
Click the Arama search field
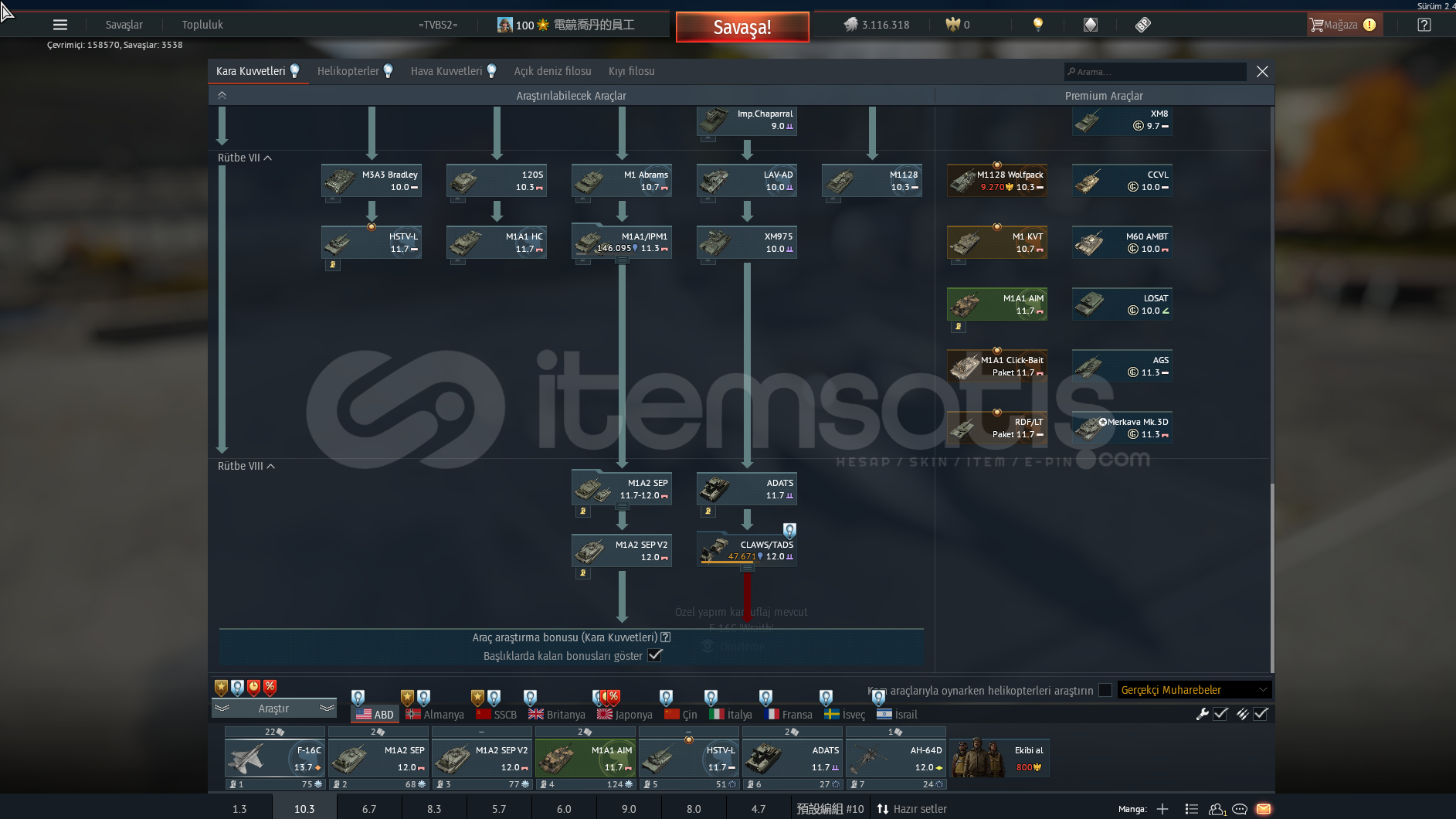click(x=1156, y=72)
